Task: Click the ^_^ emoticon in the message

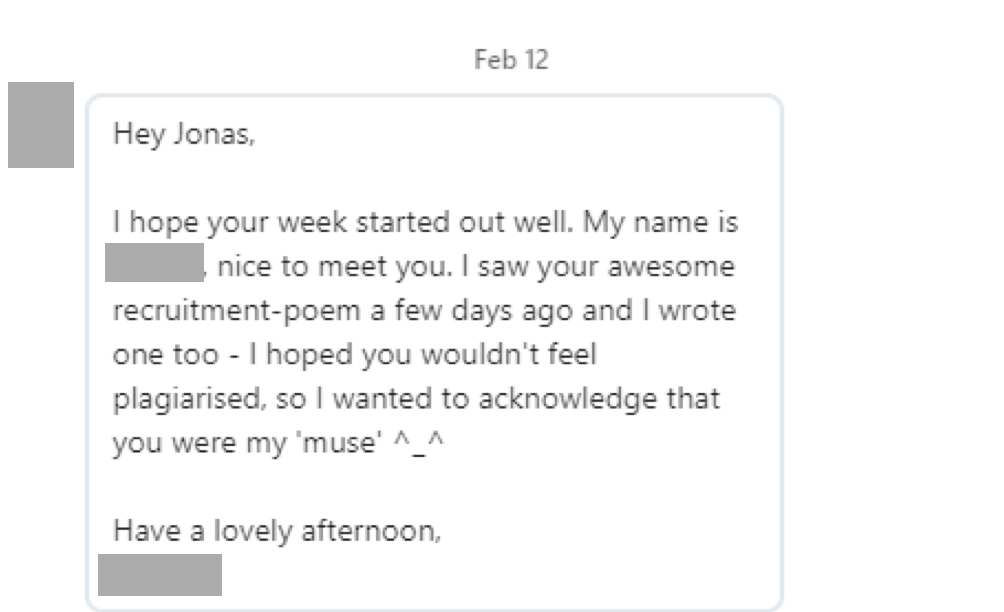Action: coord(419,442)
